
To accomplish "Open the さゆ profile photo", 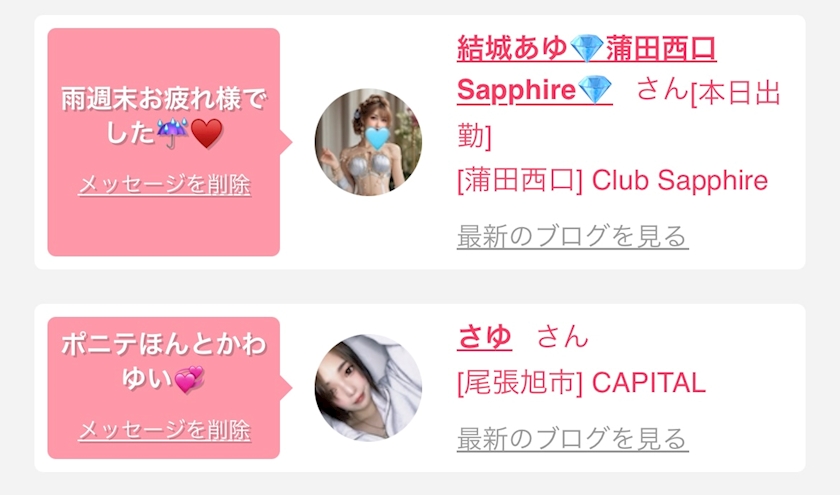I will (x=368, y=388).
